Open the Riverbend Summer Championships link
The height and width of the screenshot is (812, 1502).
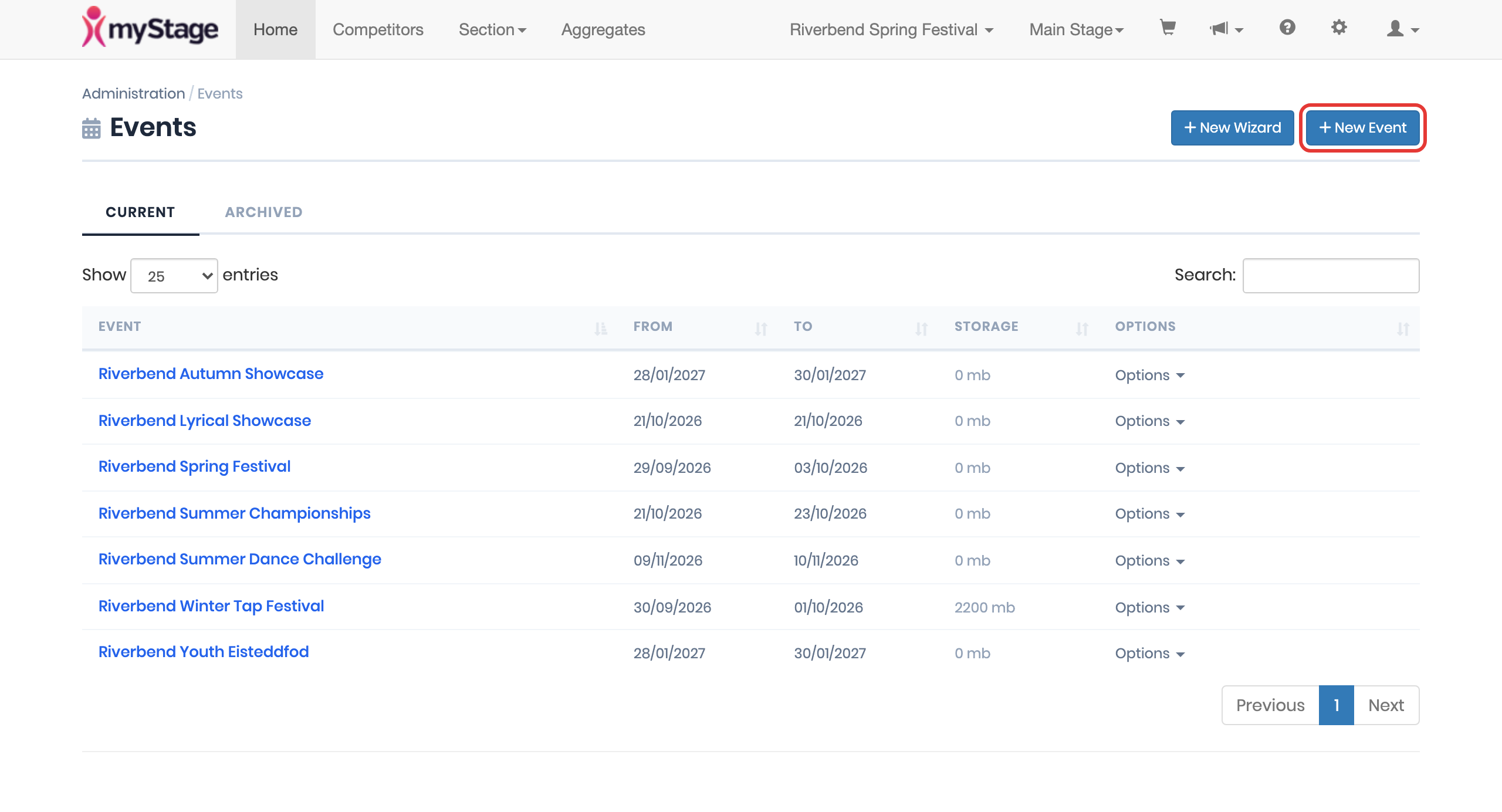point(235,513)
